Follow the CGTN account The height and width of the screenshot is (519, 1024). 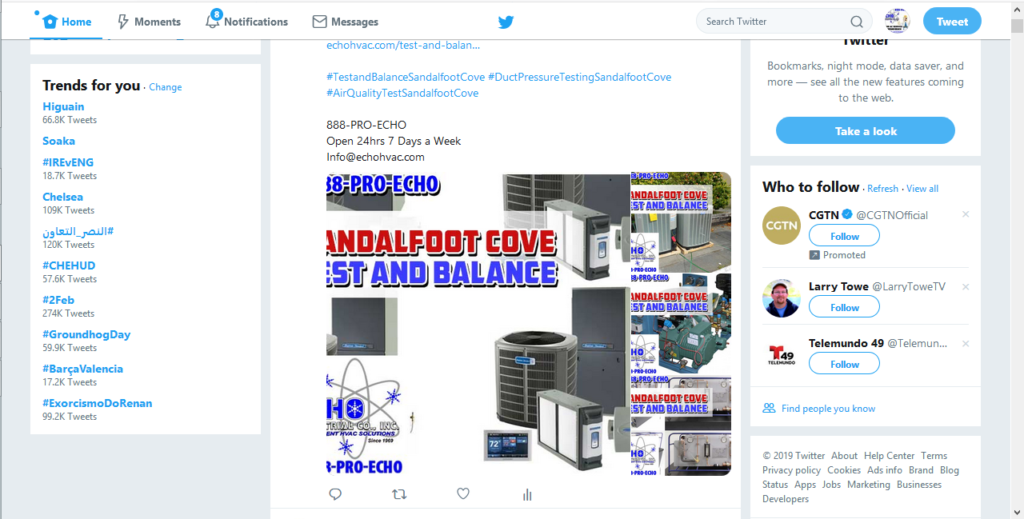(x=844, y=236)
